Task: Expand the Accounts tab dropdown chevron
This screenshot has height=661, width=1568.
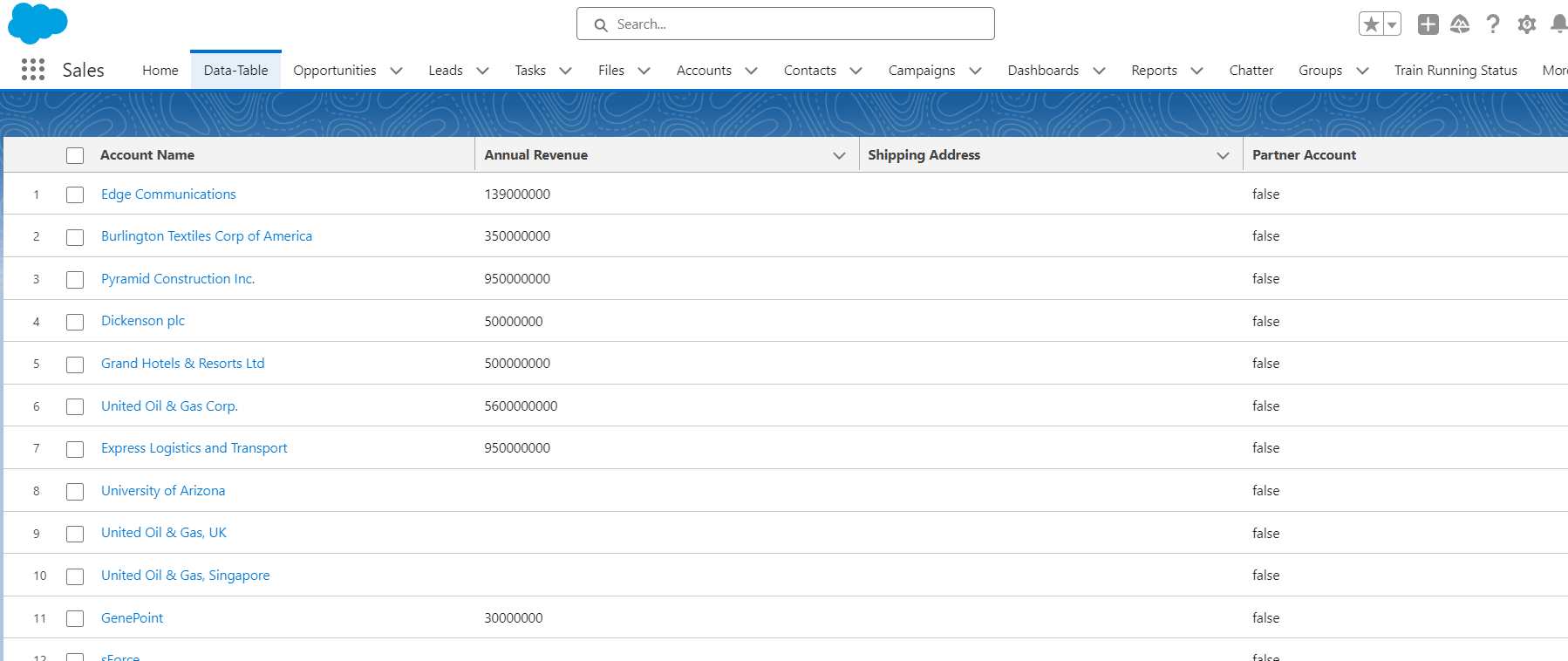Action: [751, 71]
